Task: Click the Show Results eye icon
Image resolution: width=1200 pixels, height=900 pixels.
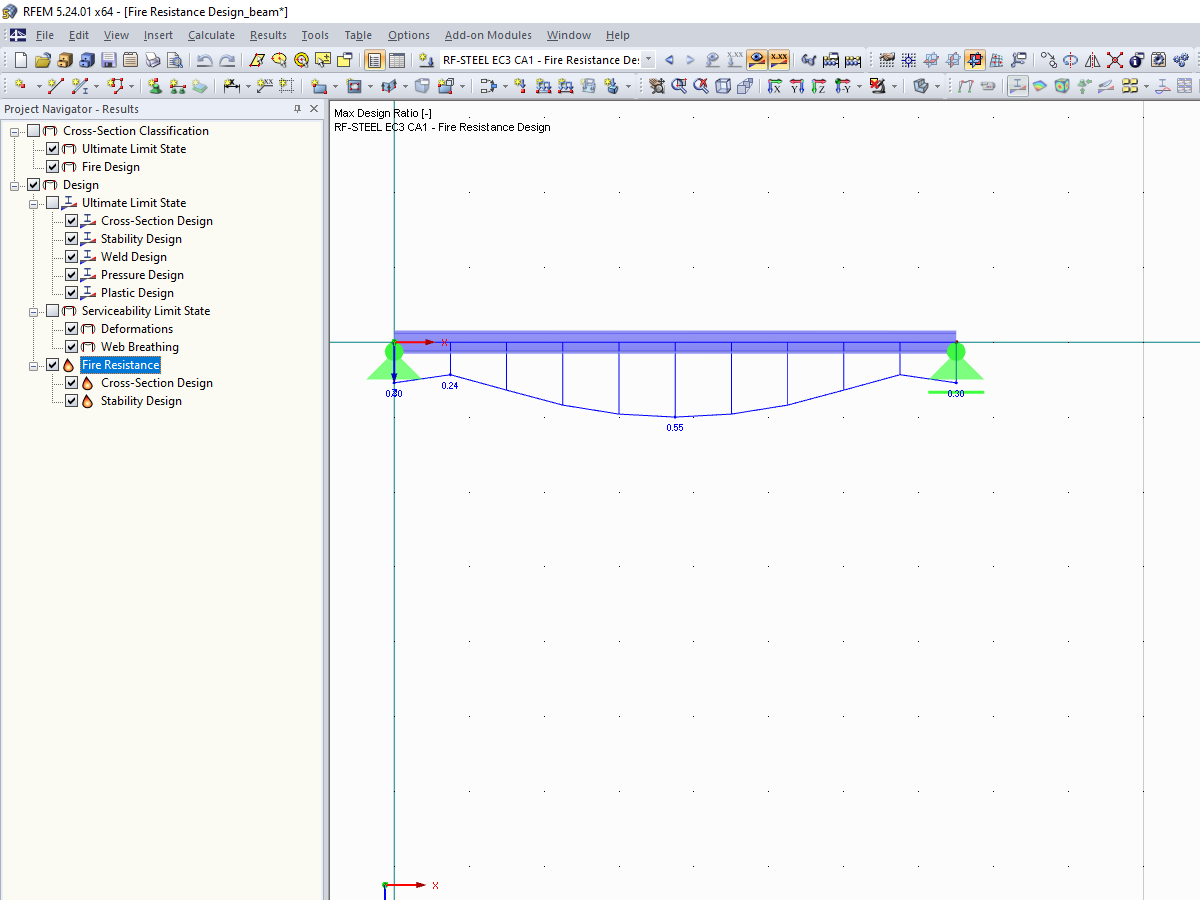Action: point(757,59)
